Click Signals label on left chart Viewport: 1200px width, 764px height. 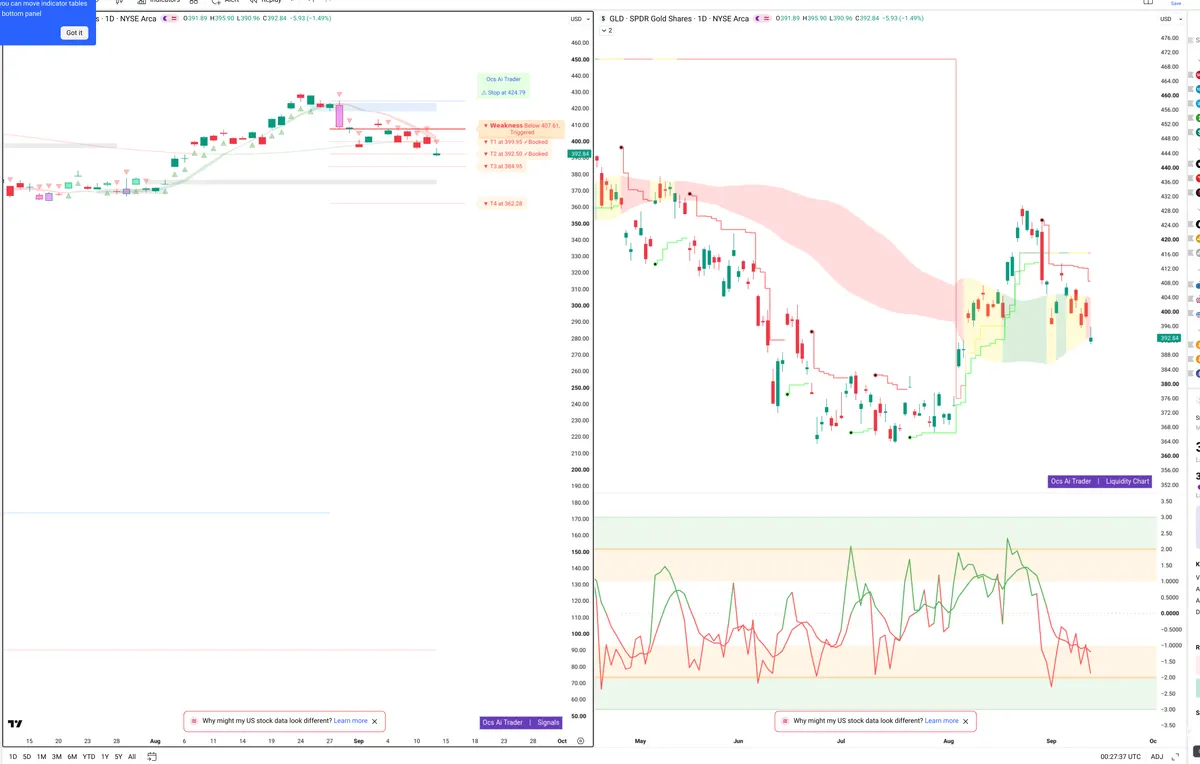pos(548,722)
